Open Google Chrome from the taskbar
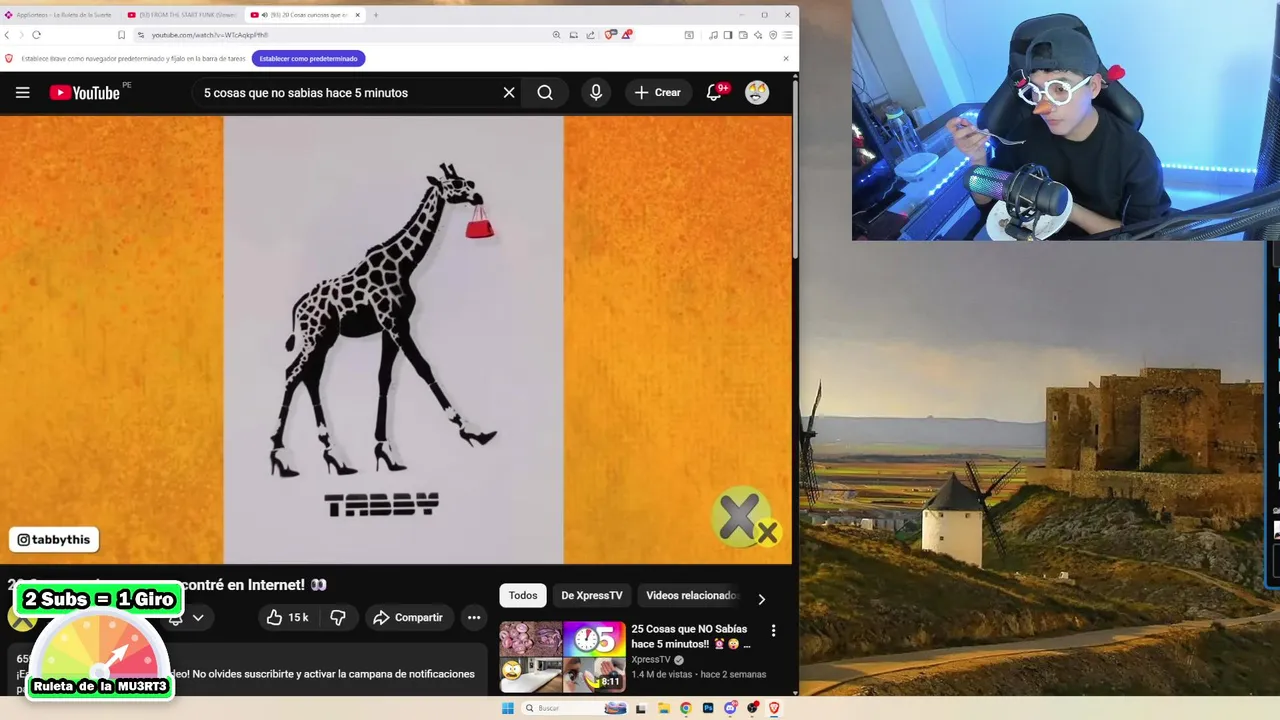Screen dimensions: 1280x720 point(686,708)
